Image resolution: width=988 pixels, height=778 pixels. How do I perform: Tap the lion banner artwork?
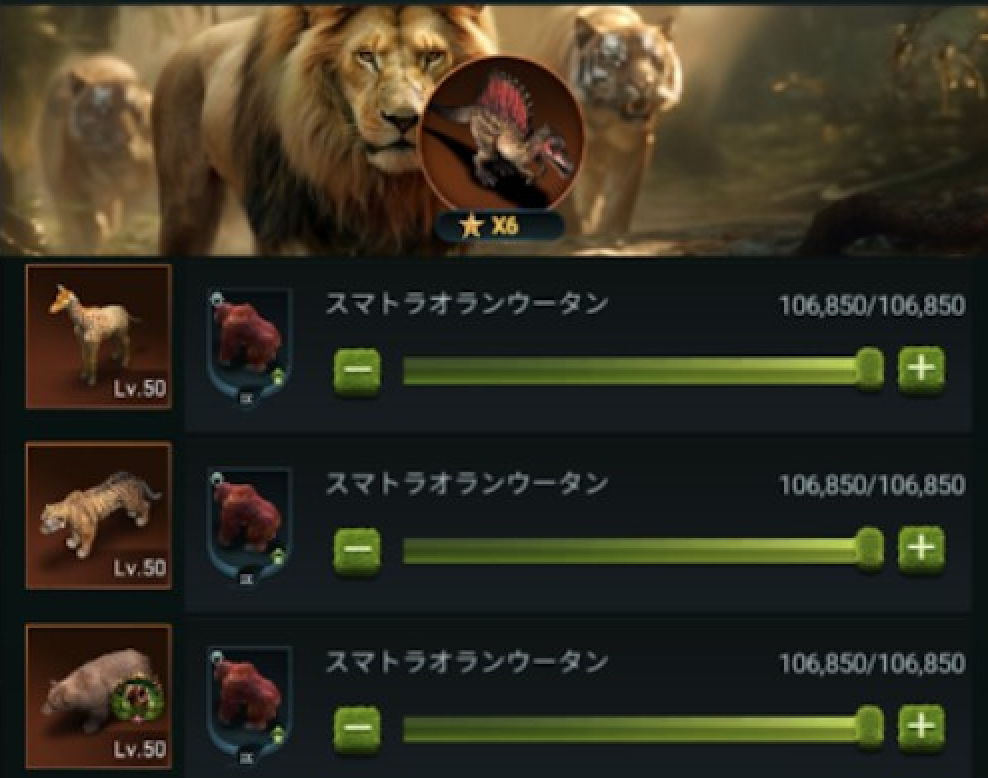[x=494, y=129]
